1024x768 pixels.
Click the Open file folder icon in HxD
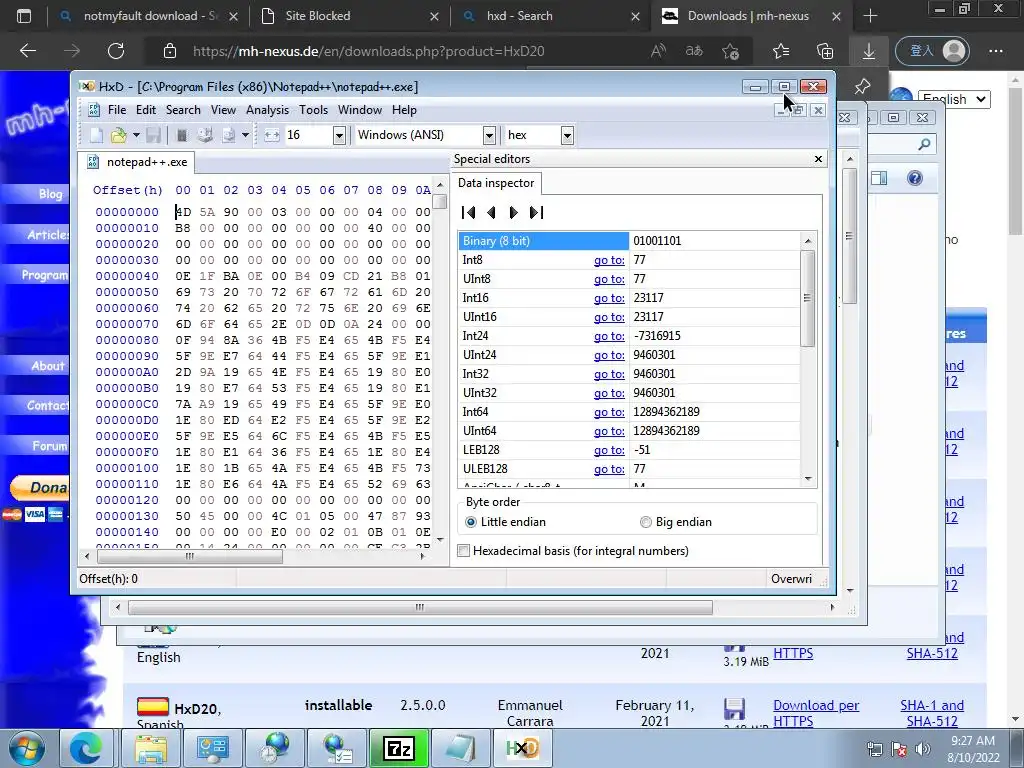pos(119,135)
